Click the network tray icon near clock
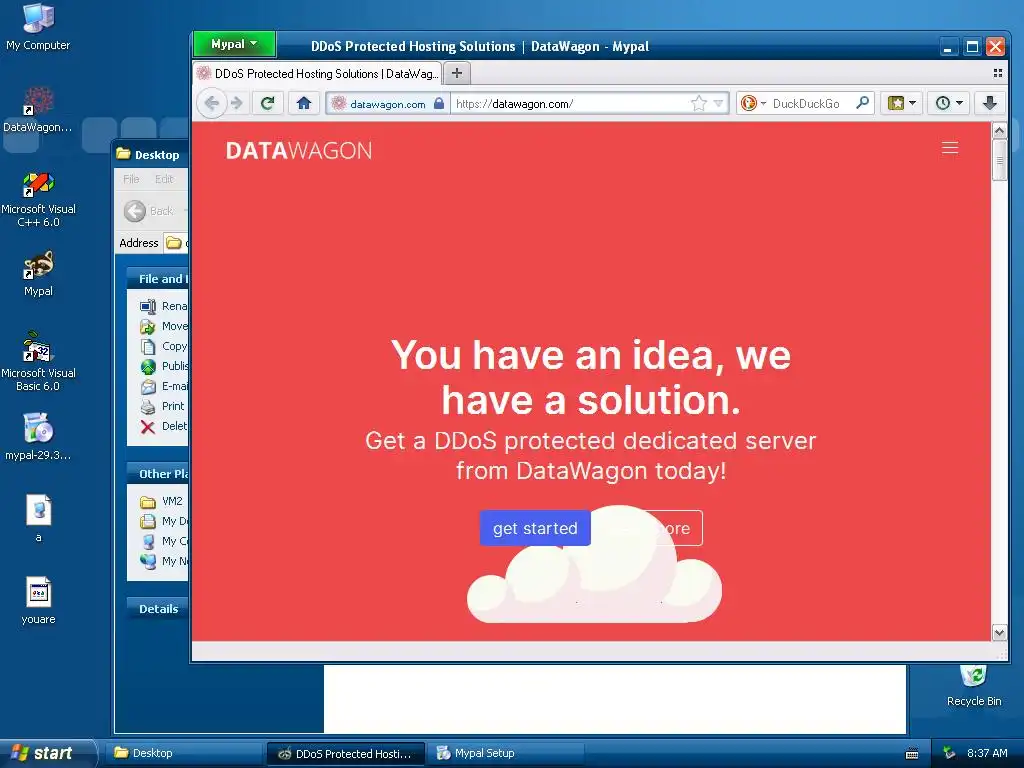 click(x=949, y=753)
